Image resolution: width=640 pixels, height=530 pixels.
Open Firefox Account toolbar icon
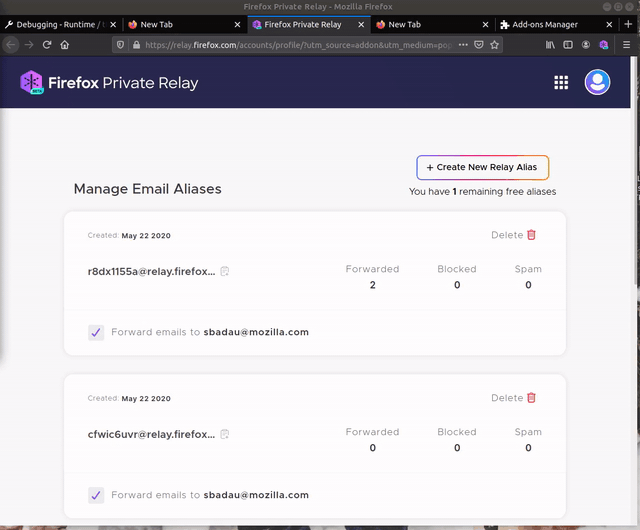pos(586,45)
